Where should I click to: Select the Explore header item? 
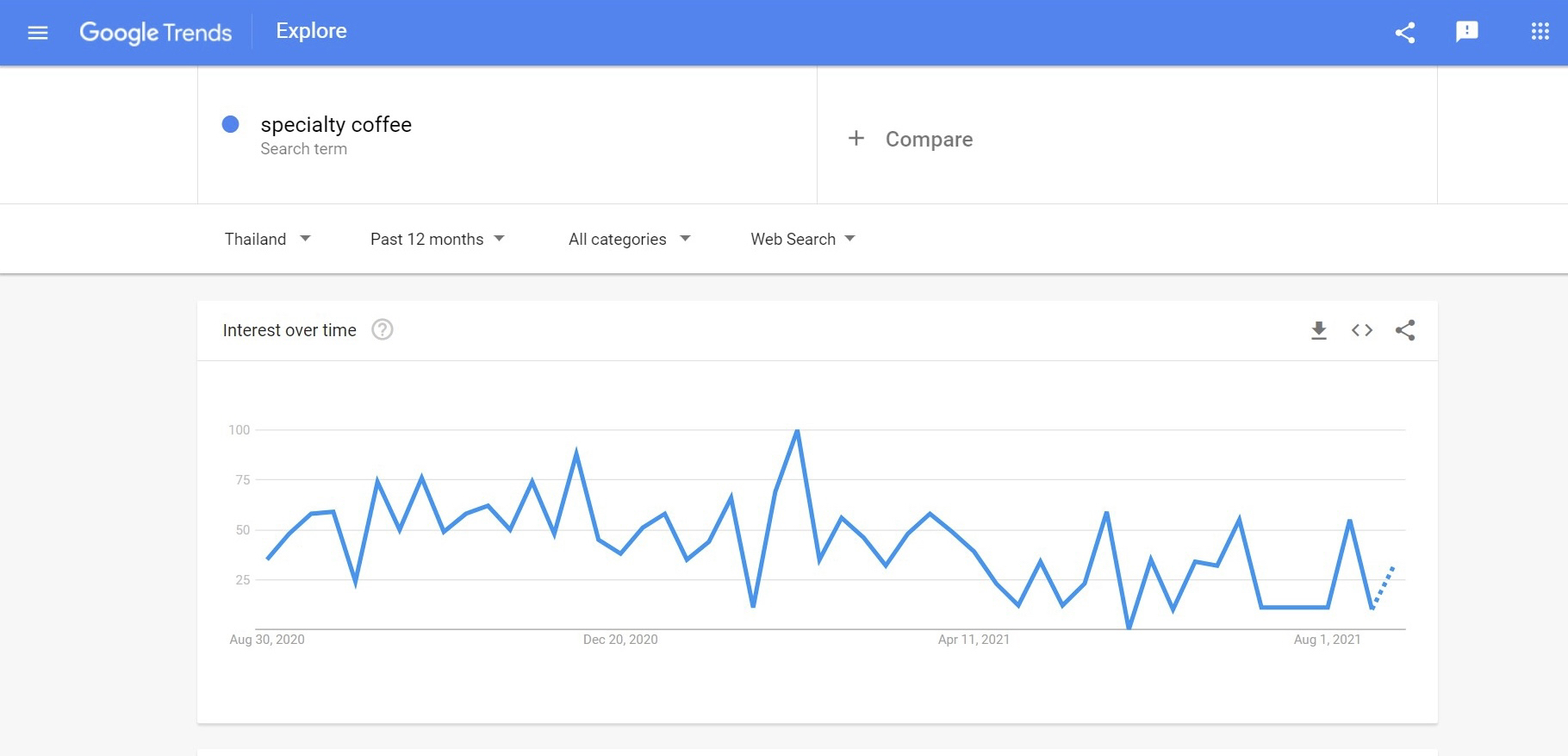311,31
